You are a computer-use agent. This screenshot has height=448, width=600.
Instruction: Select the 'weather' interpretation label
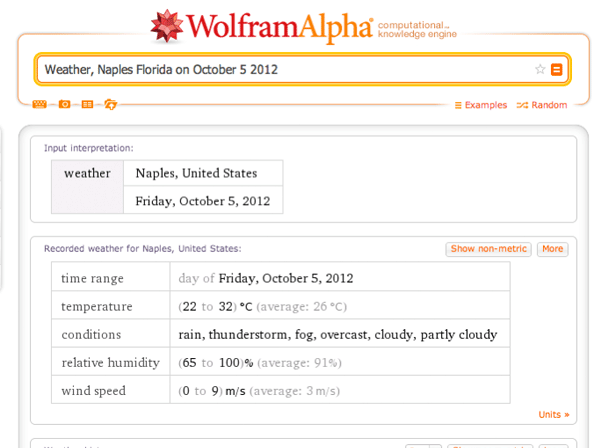click(x=88, y=173)
